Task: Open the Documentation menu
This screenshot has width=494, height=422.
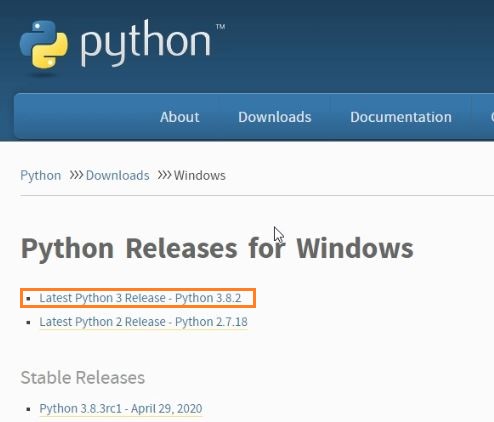Action: pyautogui.click(x=401, y=117)
